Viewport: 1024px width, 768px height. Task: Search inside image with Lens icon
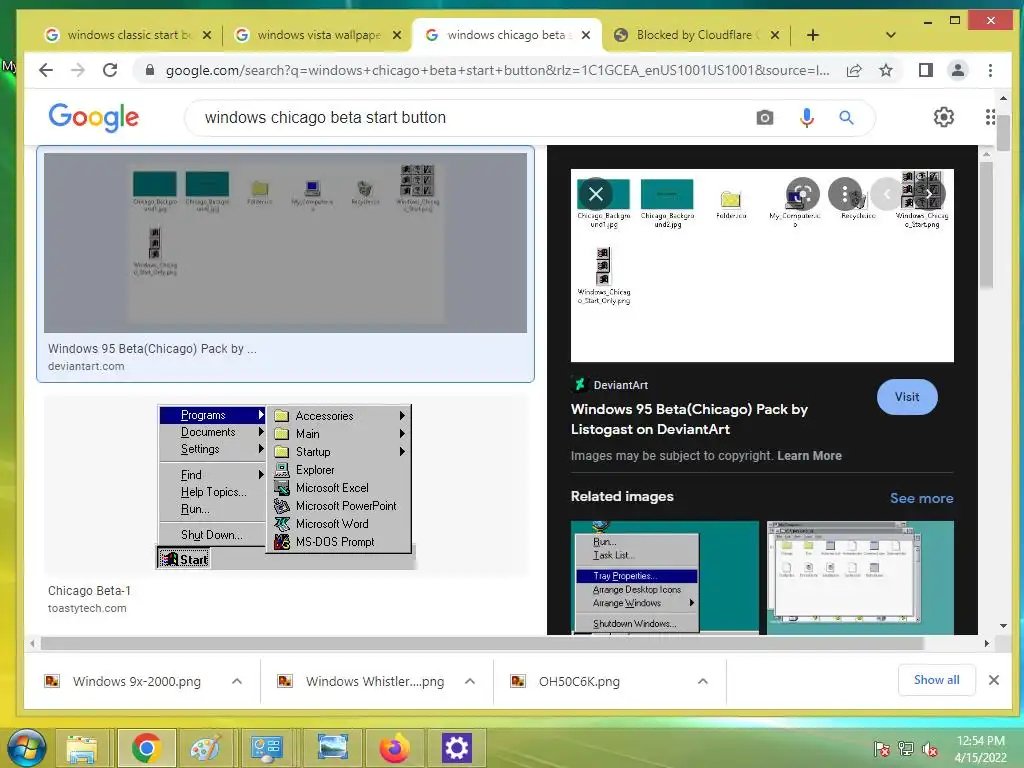tap(803, 193)
